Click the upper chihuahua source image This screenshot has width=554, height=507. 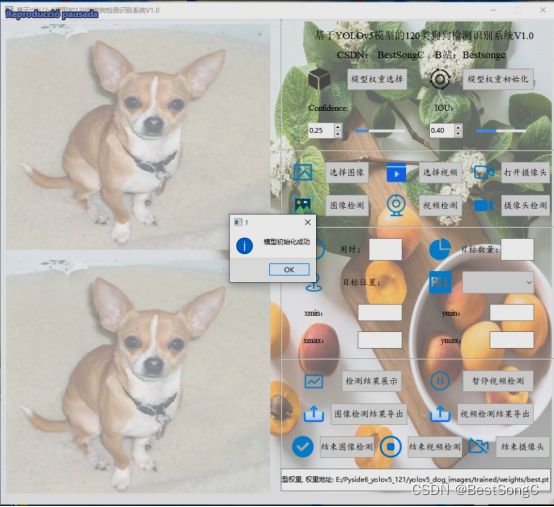(138, 136)
